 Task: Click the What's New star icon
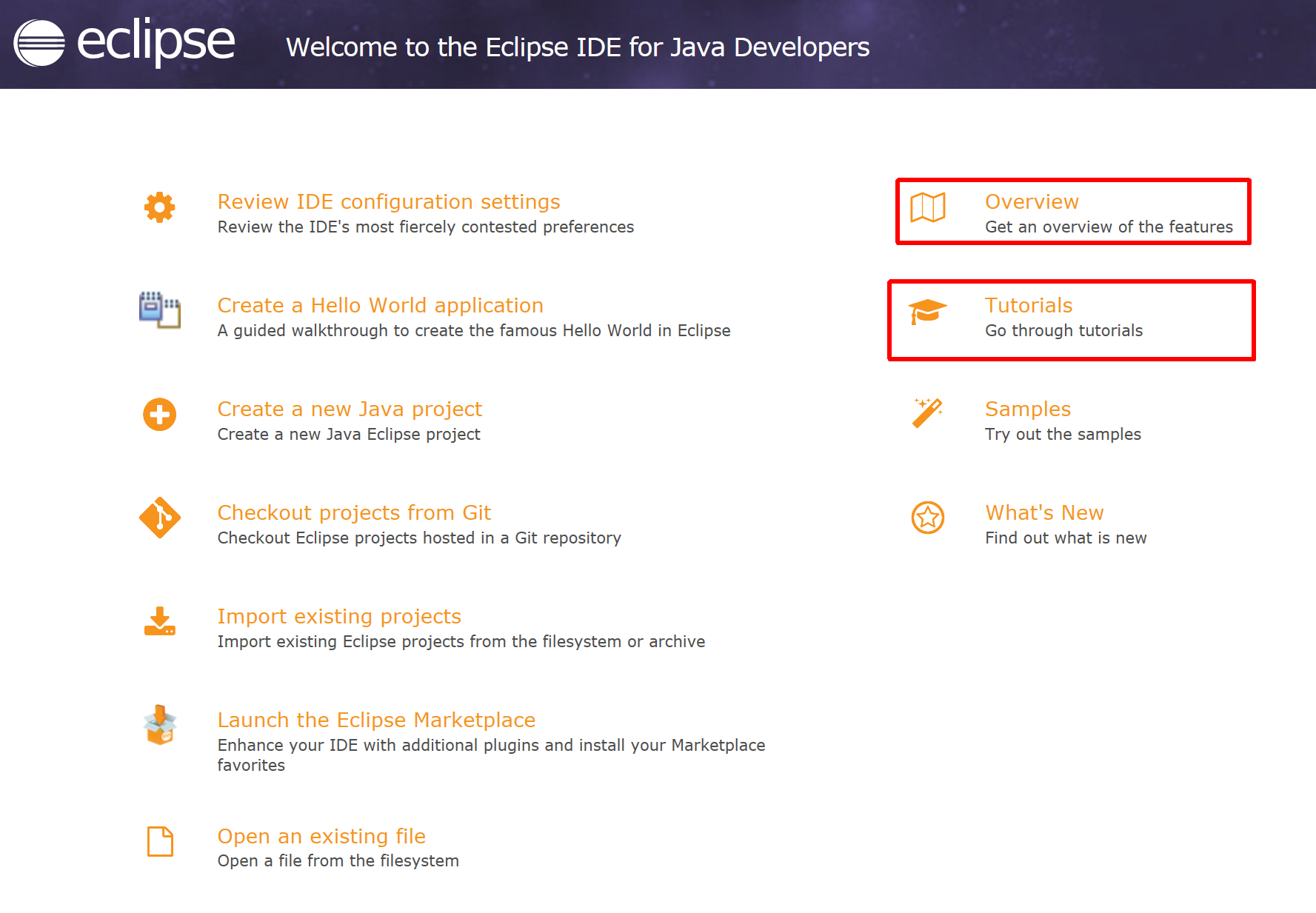928,518
